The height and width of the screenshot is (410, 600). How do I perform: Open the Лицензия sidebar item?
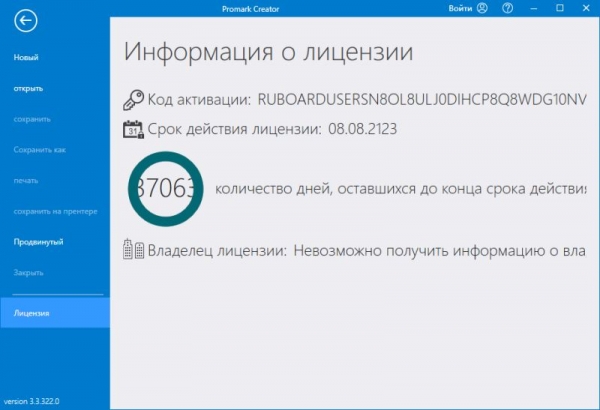tap(55, 313)
